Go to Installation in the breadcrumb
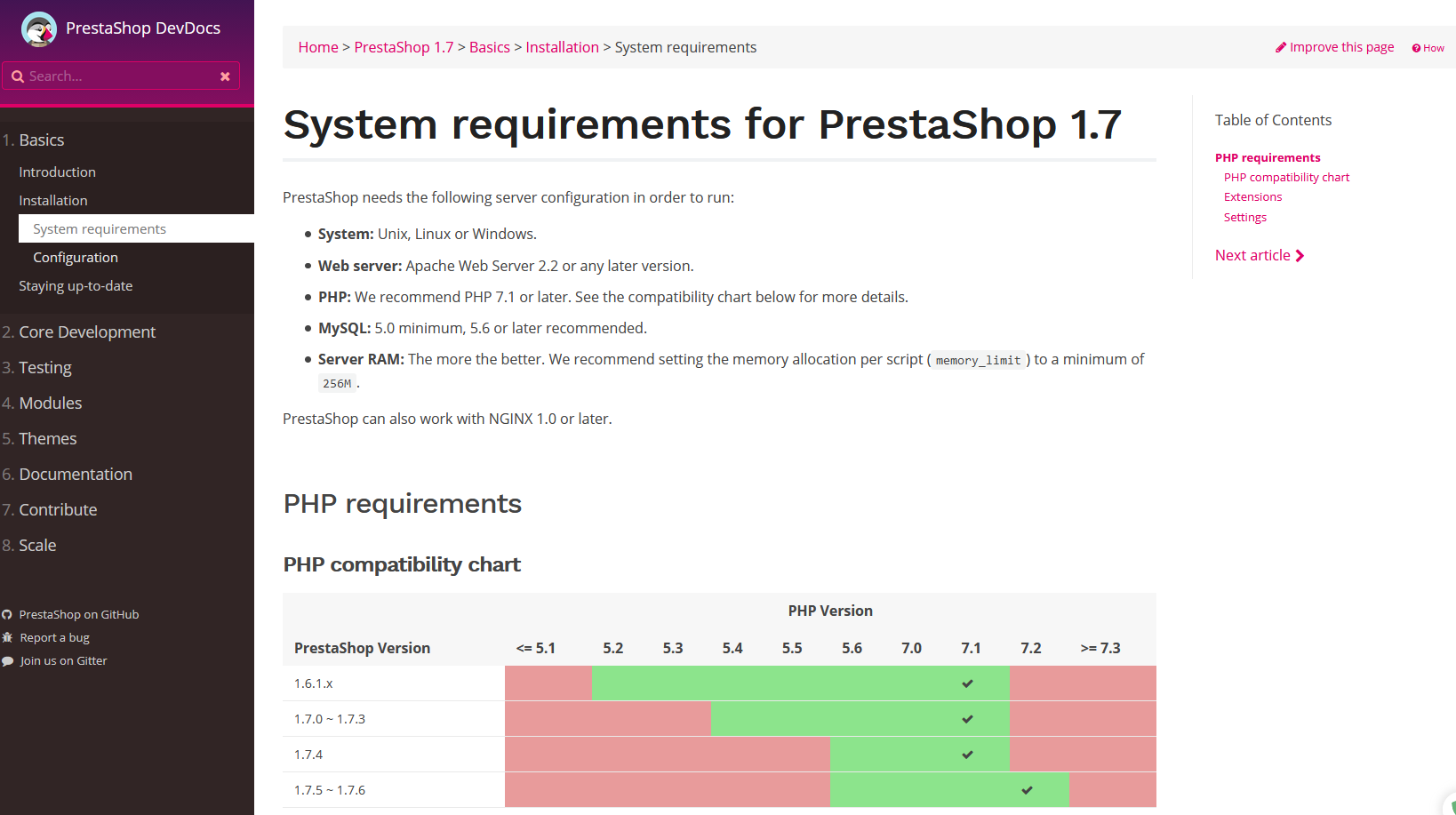This screenshot has height=815, width=1456. tap(562, 48)
